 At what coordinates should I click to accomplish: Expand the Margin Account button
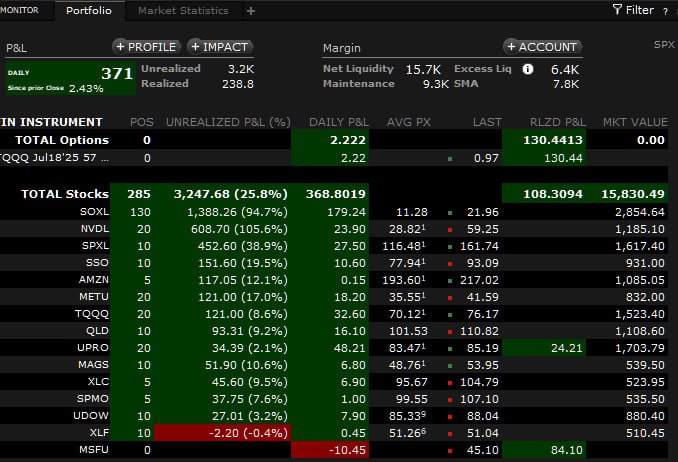tap(542, 47)
